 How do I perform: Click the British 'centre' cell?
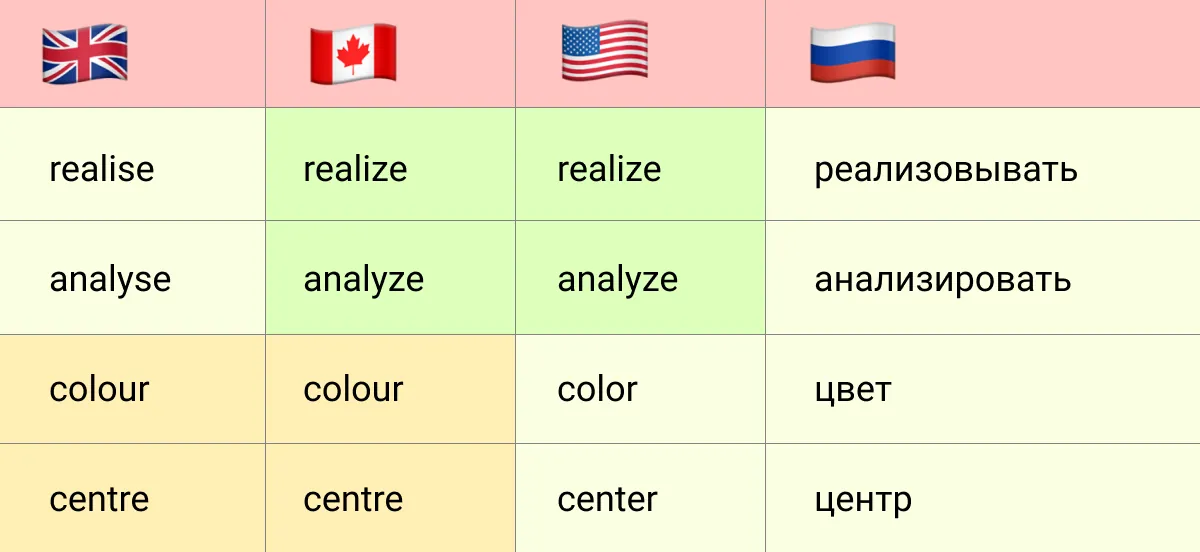coord(132,498)
